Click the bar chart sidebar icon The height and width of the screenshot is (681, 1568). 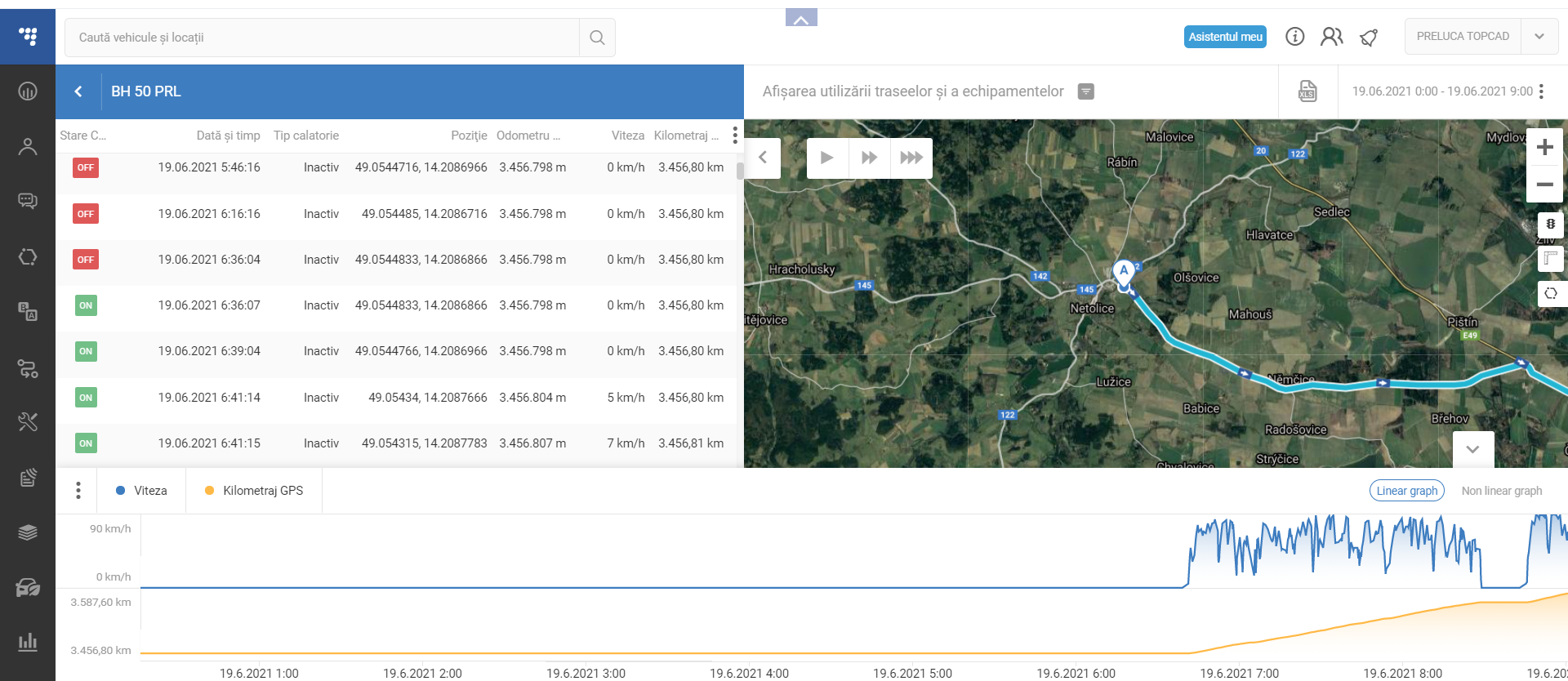[x=28, y=641]
